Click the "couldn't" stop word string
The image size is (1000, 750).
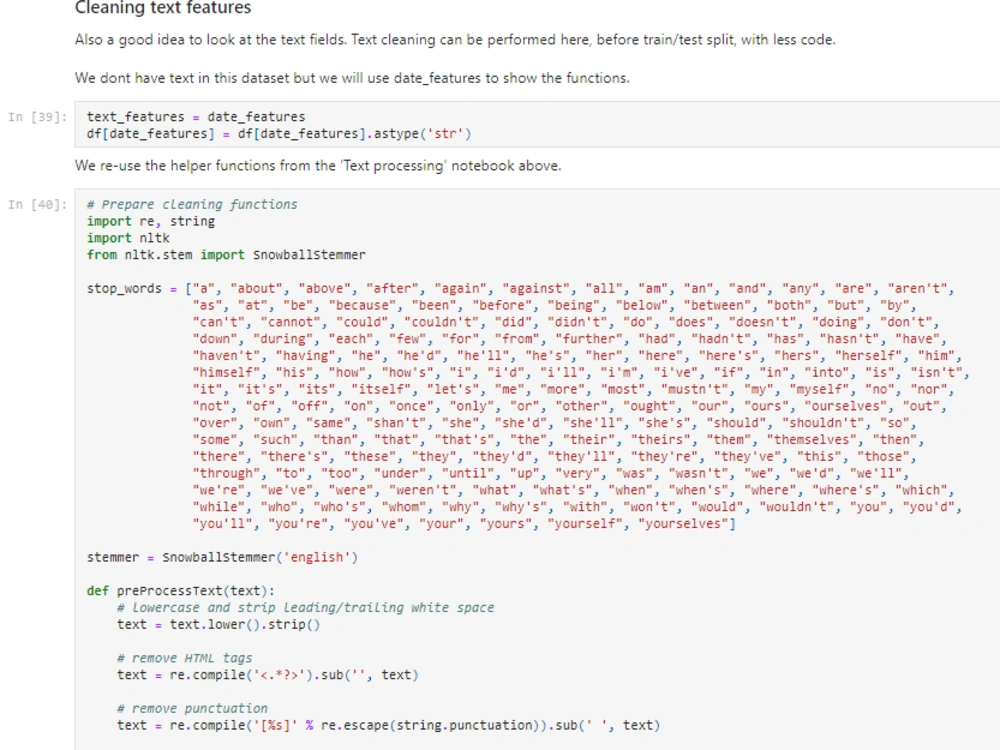tap(441, 322)
